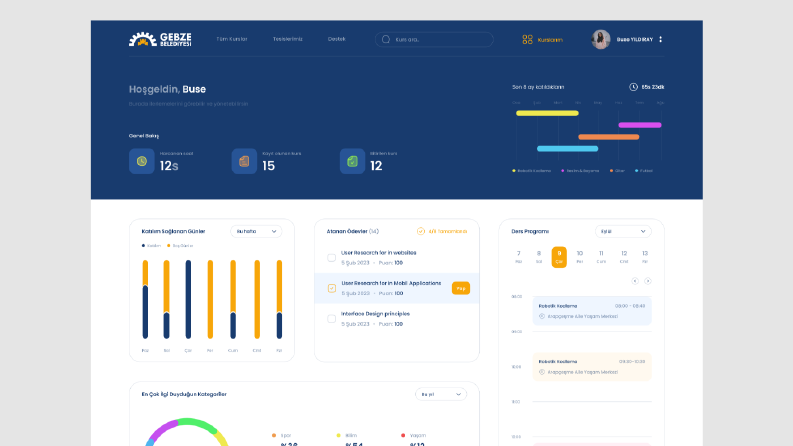Select day 11 in Ders Programı
This screenshot has height=446, width=793.
[x=601, y=257]
